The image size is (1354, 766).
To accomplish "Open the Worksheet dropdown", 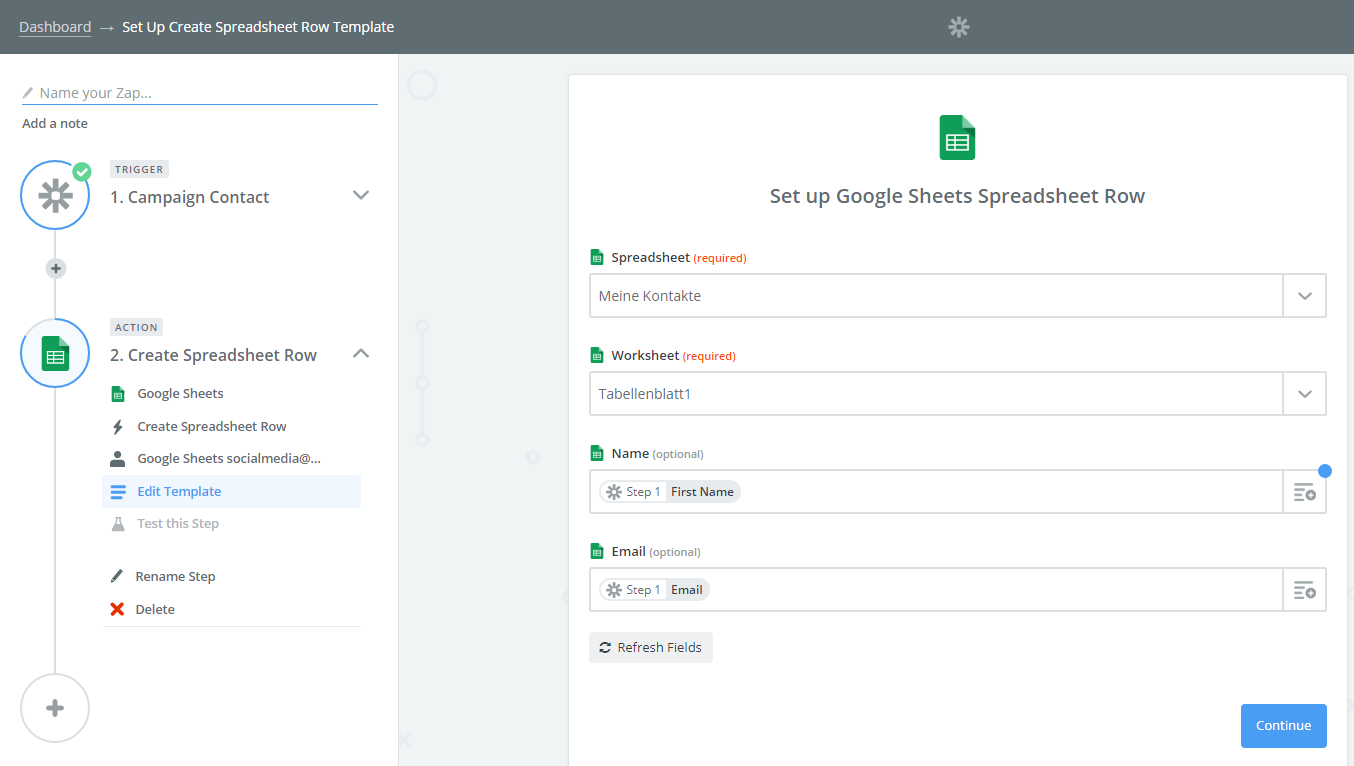I will click(x=1304, y=394).
